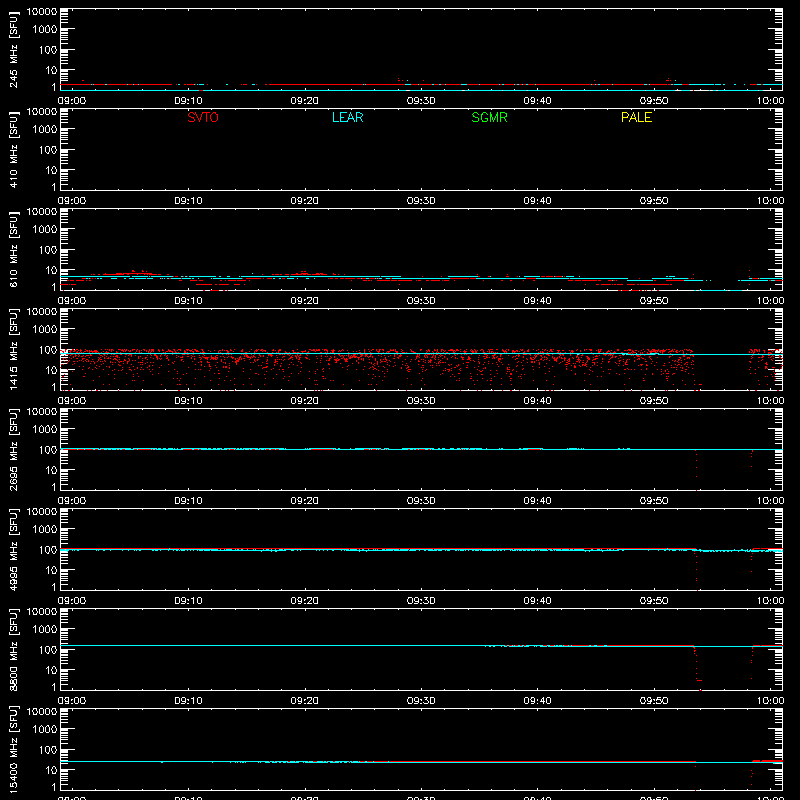Viewport: 800px width, 800px height.
Task: Click the 8800 MHz [SFU] axis title
Action: click(13, 650)
